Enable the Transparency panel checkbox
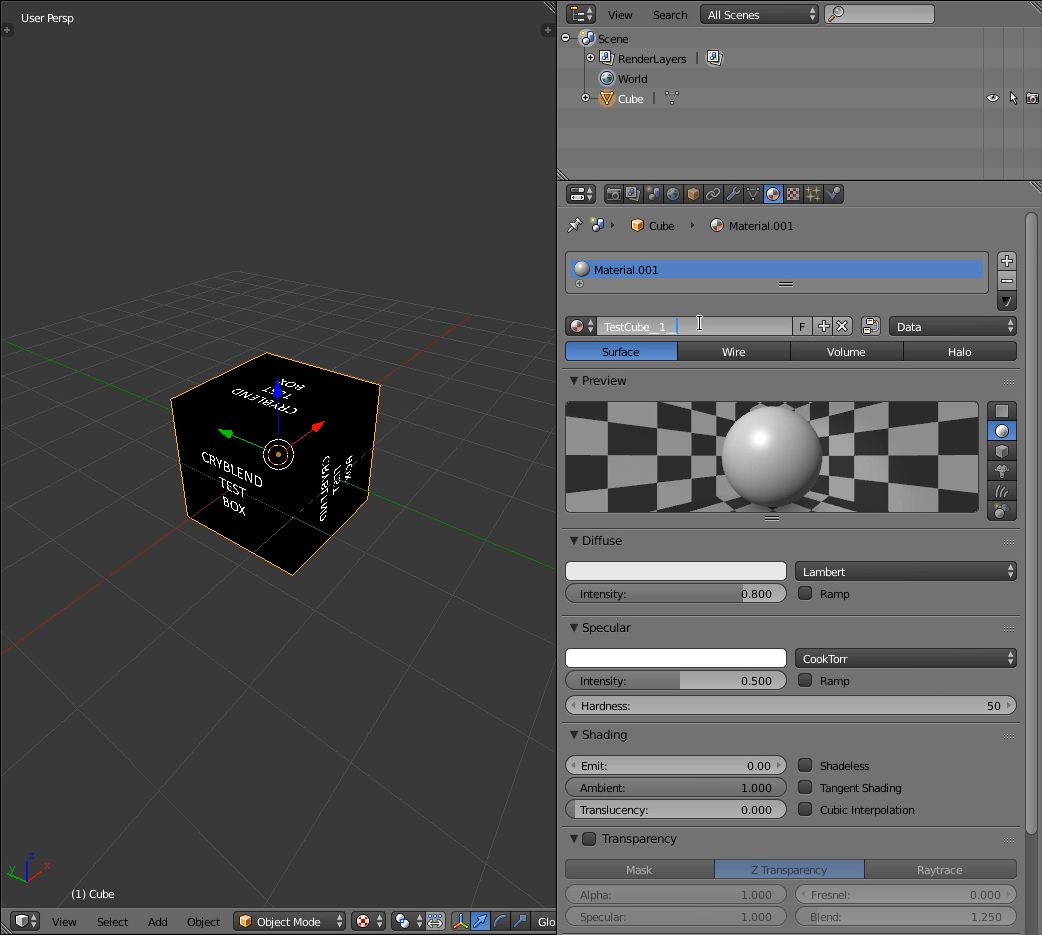 pyautogui.click(x=589, y=839)
